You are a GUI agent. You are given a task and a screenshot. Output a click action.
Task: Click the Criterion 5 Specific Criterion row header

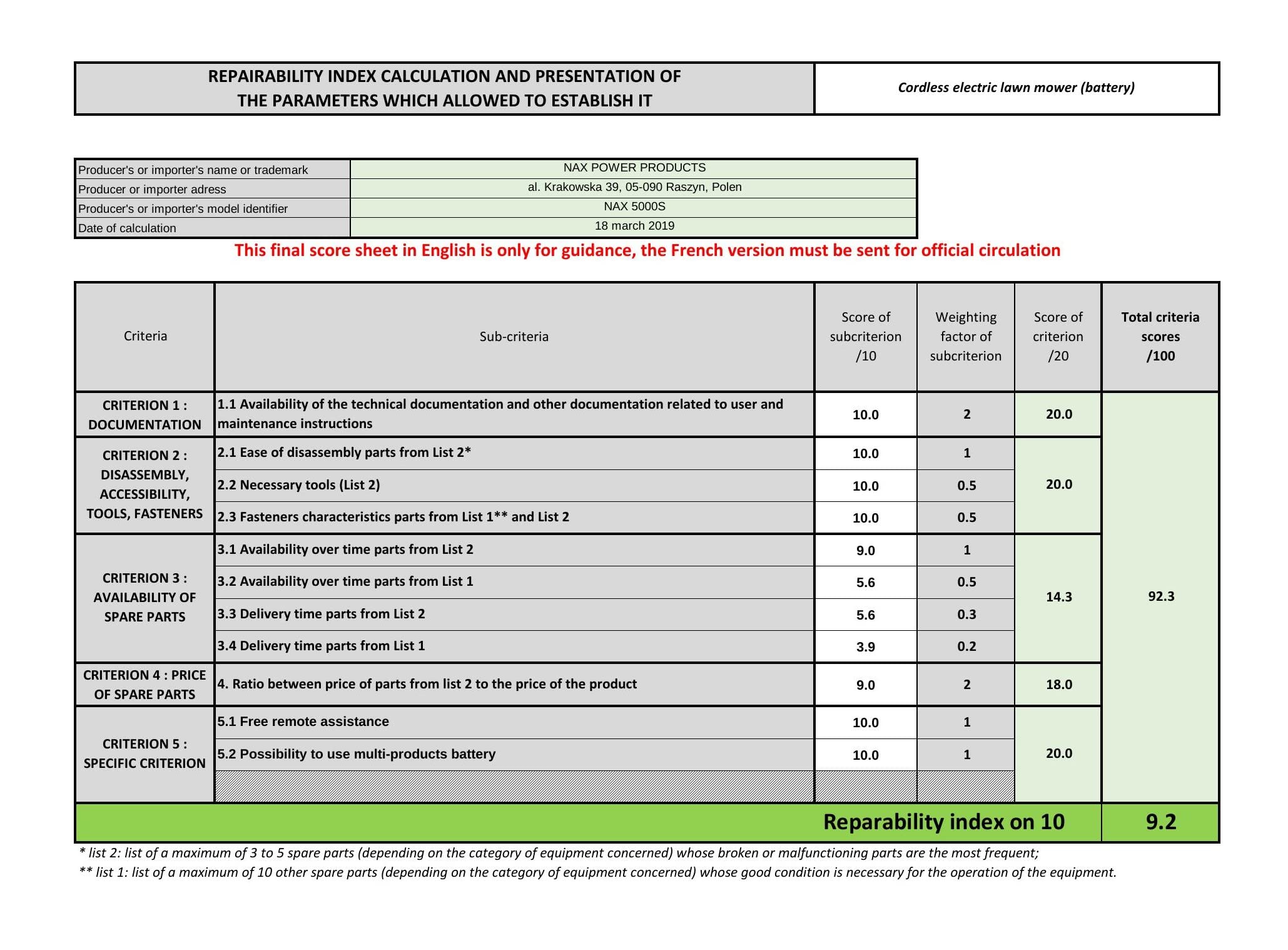[x=145, y=753]
